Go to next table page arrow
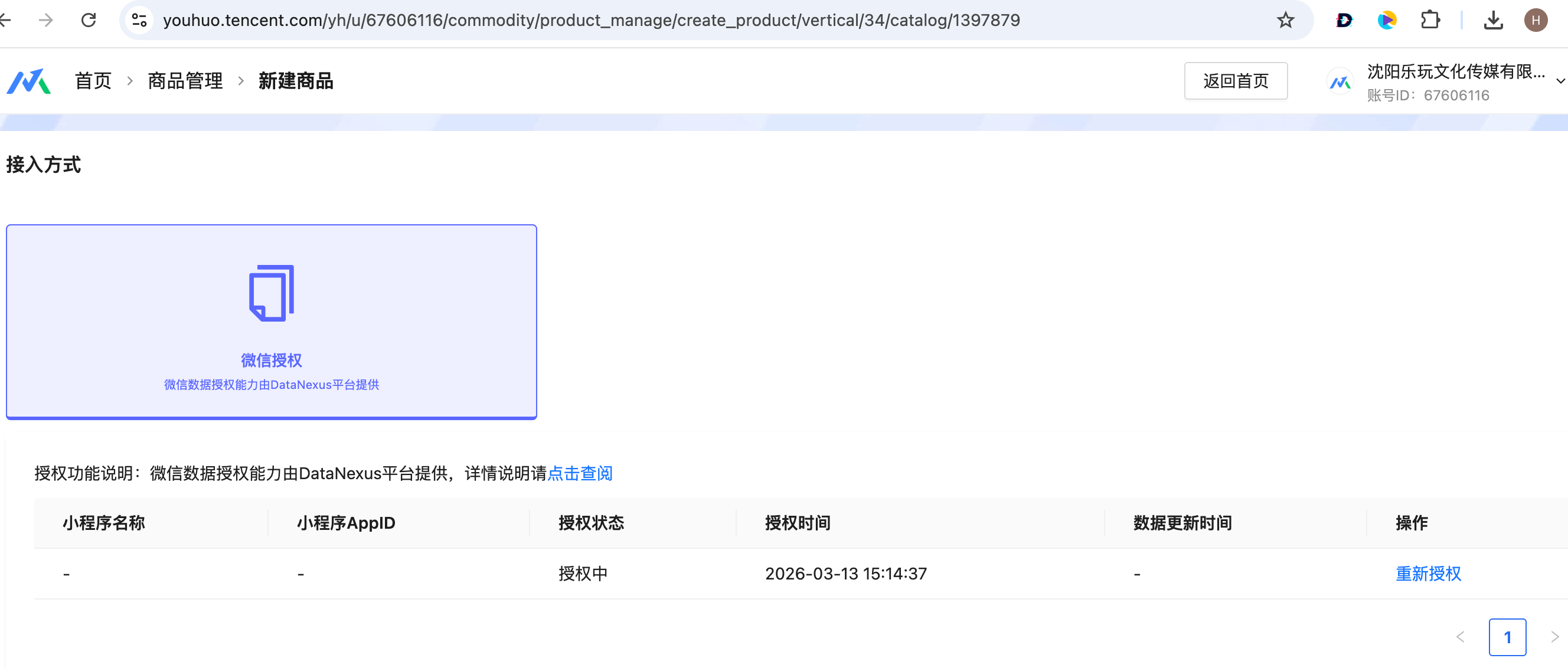 tap(1554, 636)
